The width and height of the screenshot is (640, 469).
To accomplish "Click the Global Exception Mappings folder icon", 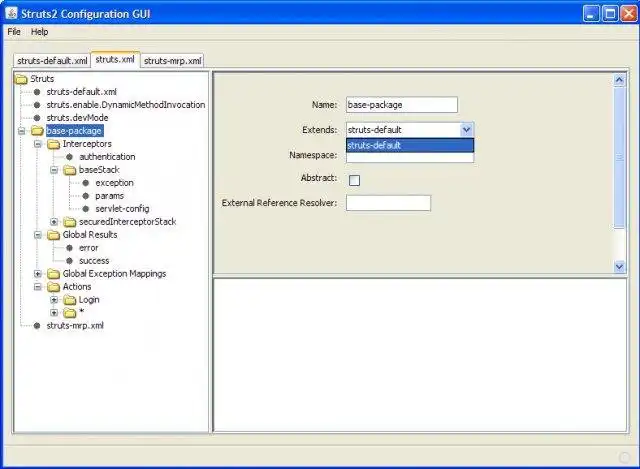I will (53, 274).
